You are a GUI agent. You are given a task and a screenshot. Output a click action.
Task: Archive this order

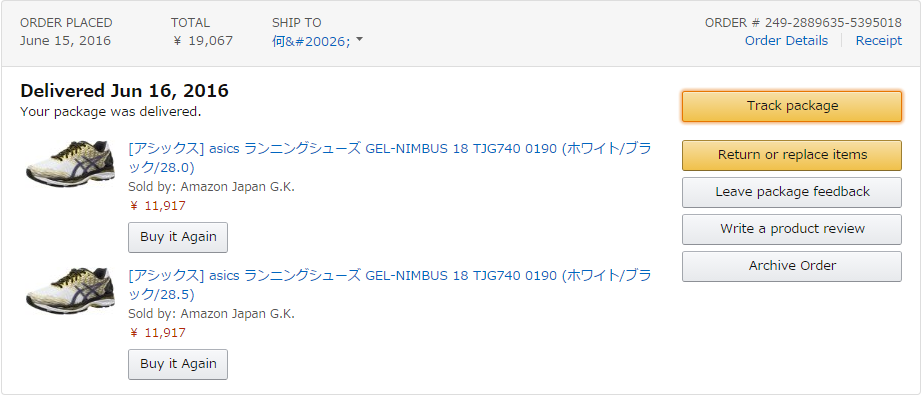[792, 266]
